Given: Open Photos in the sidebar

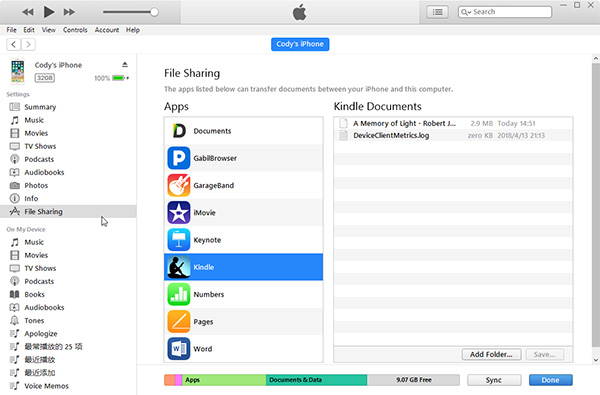Looking at the screenshot, I should (36, 185).
